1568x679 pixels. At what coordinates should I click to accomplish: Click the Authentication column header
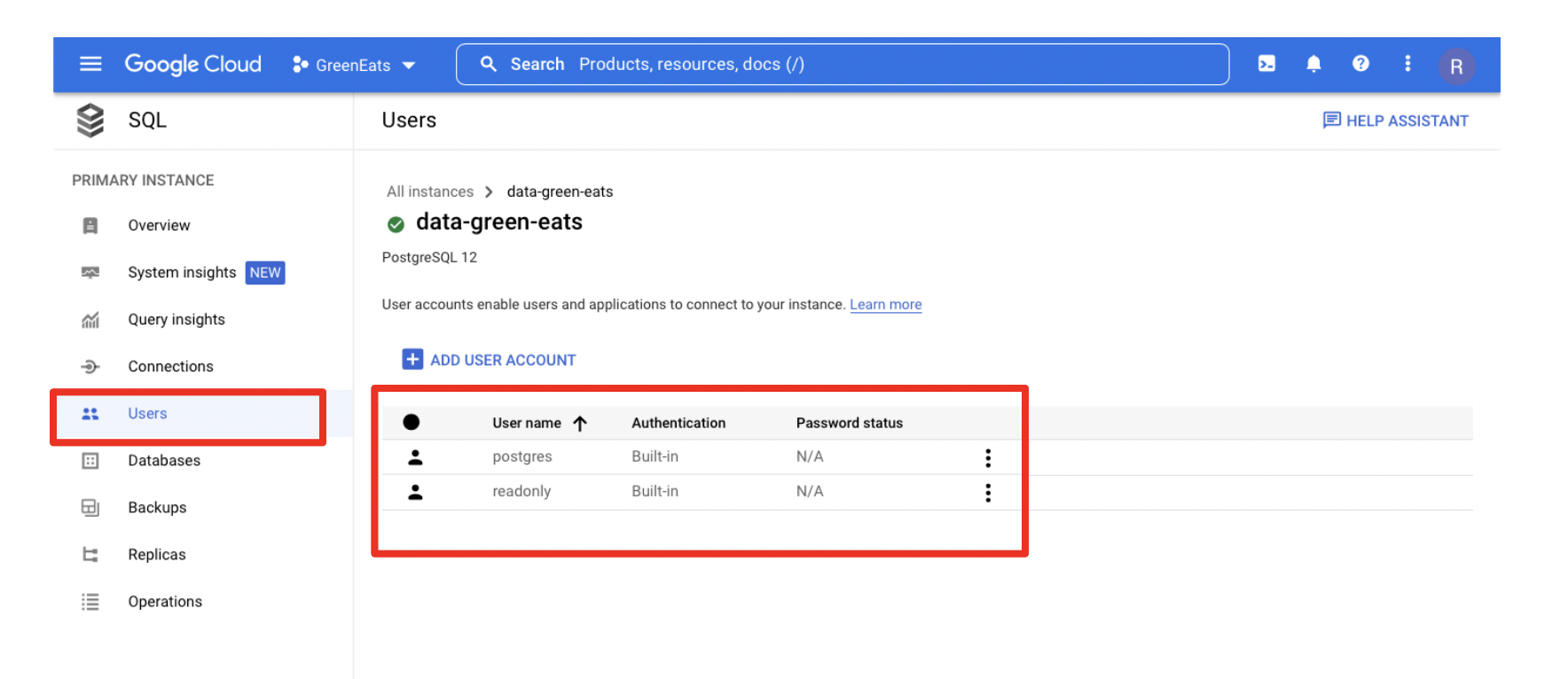[x=678, y=423]
